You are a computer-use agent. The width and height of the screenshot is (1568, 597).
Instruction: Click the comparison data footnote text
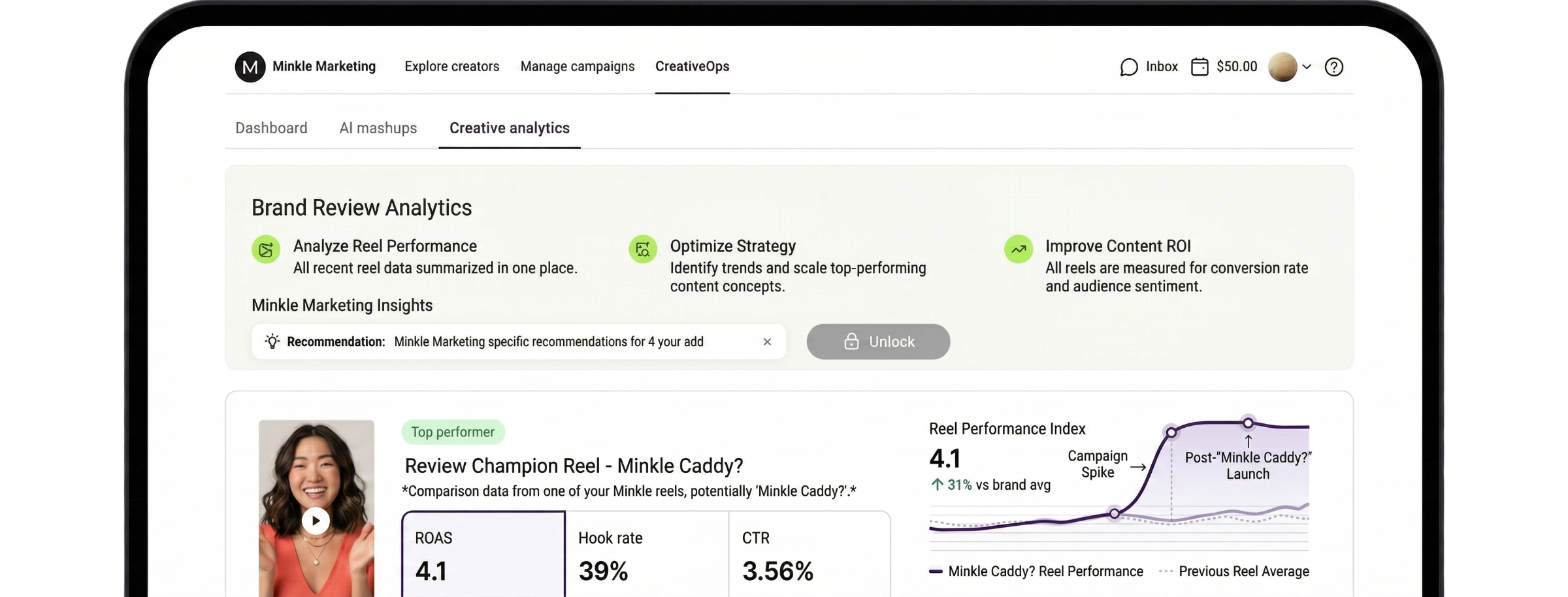pyautogui.click(x=629, y=491)
